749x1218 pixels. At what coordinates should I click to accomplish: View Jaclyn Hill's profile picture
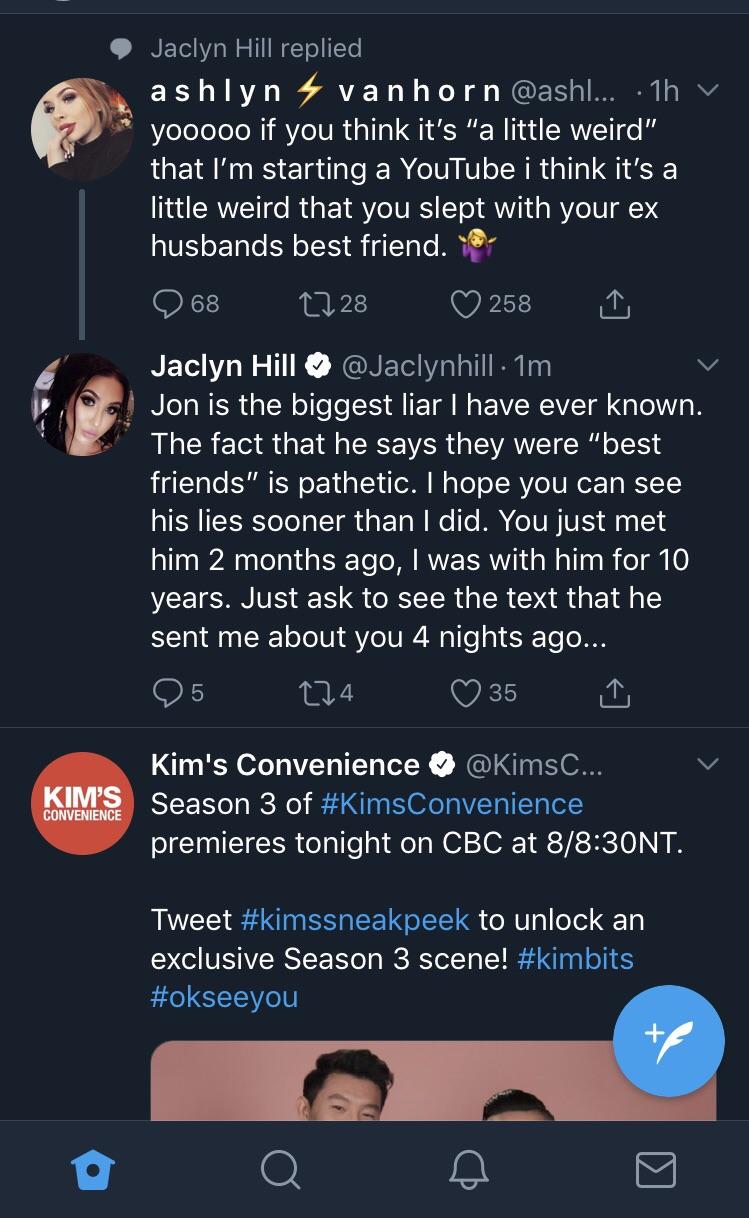click(83, 404)
